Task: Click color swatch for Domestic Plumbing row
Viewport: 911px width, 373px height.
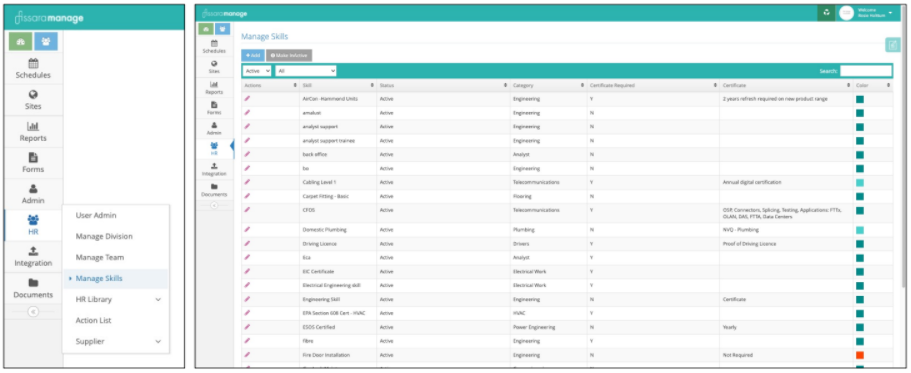Action: [859, 230]
